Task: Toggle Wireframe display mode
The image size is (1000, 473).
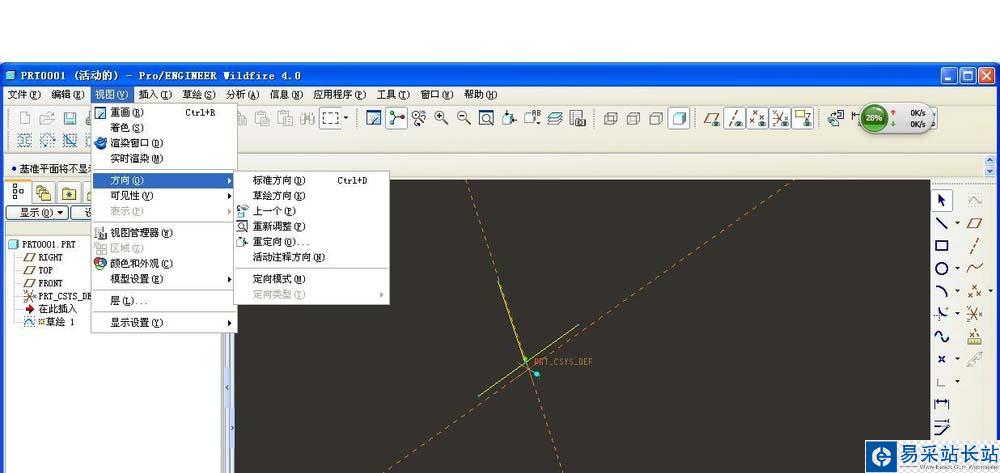Action: (610, 118)
